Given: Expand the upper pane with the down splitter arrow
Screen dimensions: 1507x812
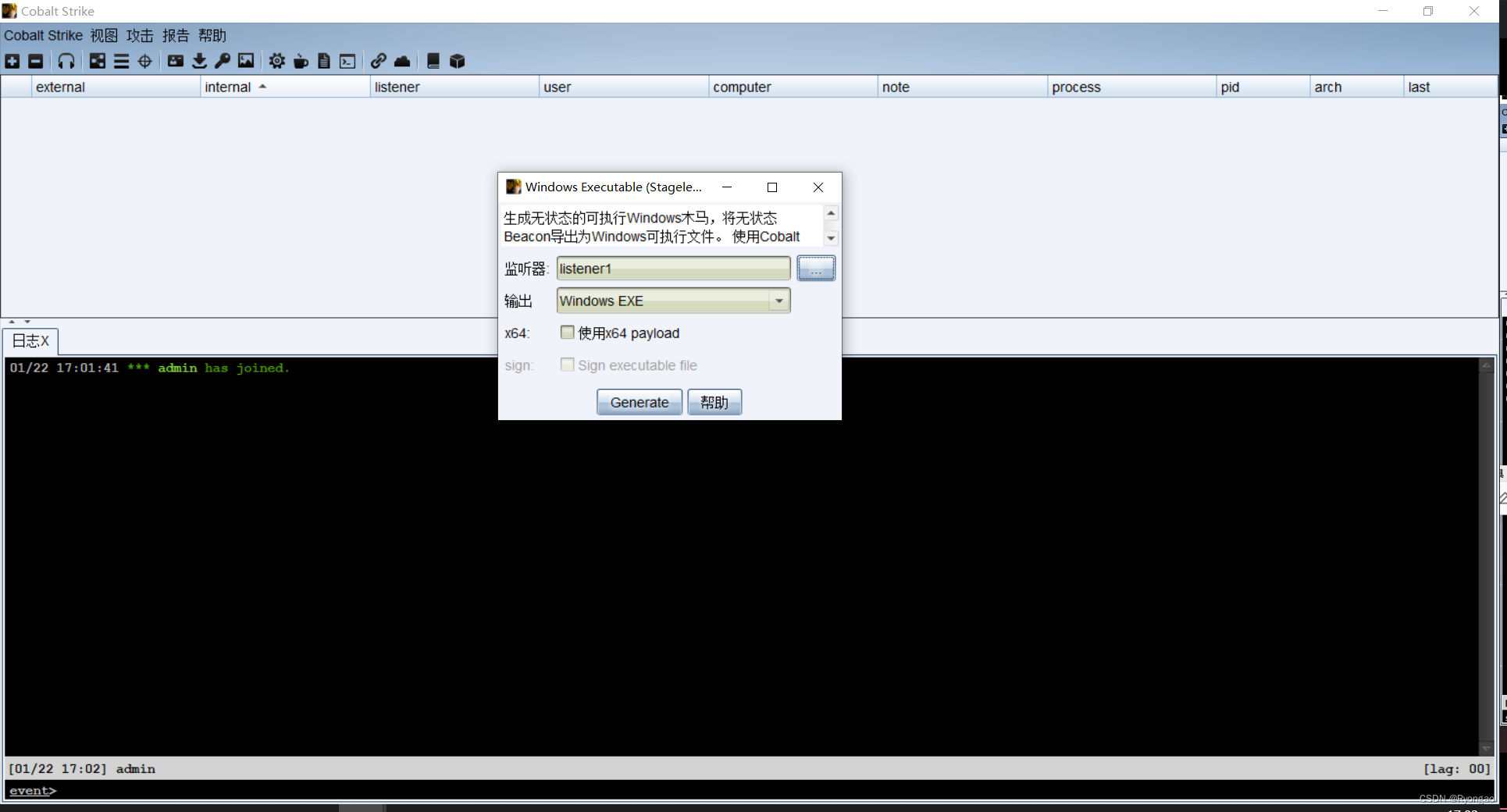Looking at the screenshot, I should (27, 322).
